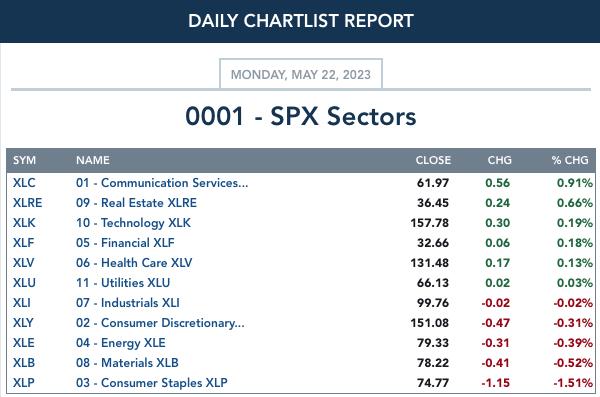View 08 - Materials XLB chart
This screenshot has width=600, height=397.
127,363
